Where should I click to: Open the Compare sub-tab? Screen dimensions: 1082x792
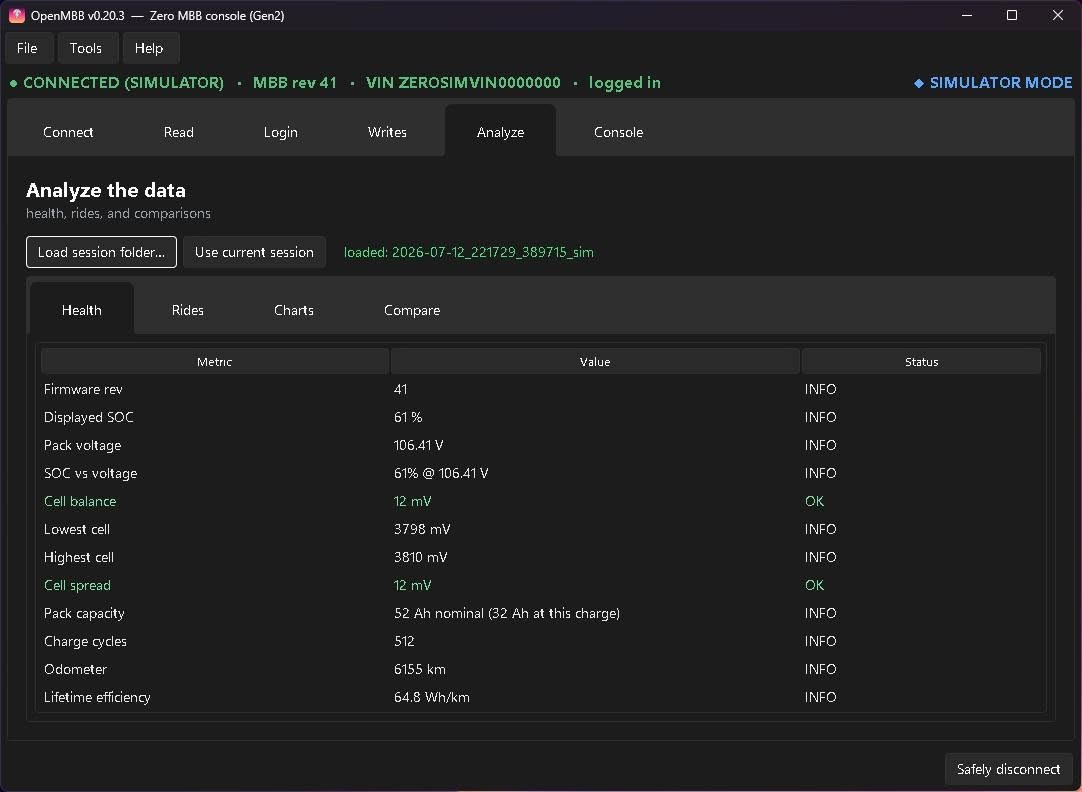click(x=412, y=310)
